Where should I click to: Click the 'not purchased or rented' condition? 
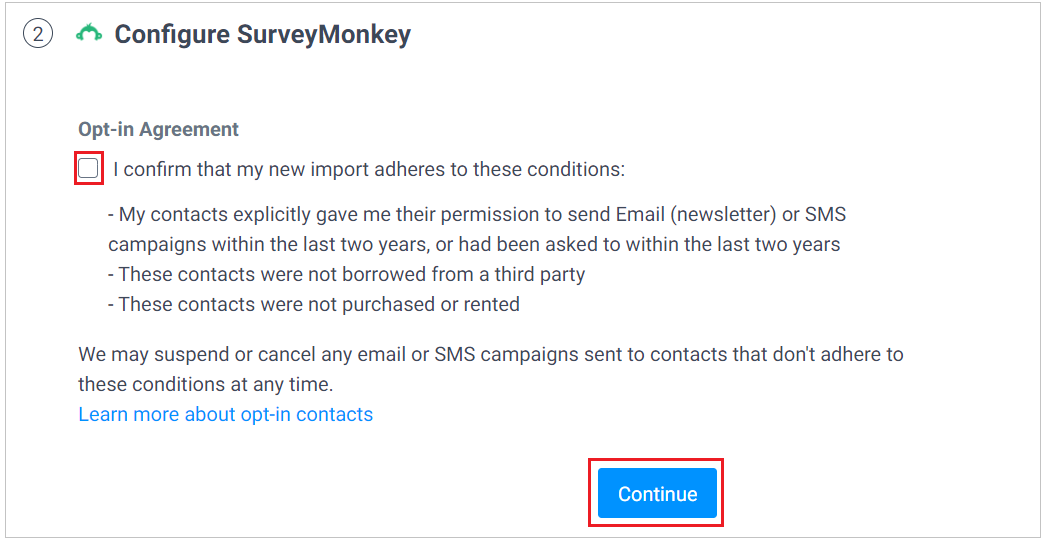coord(314,304)
